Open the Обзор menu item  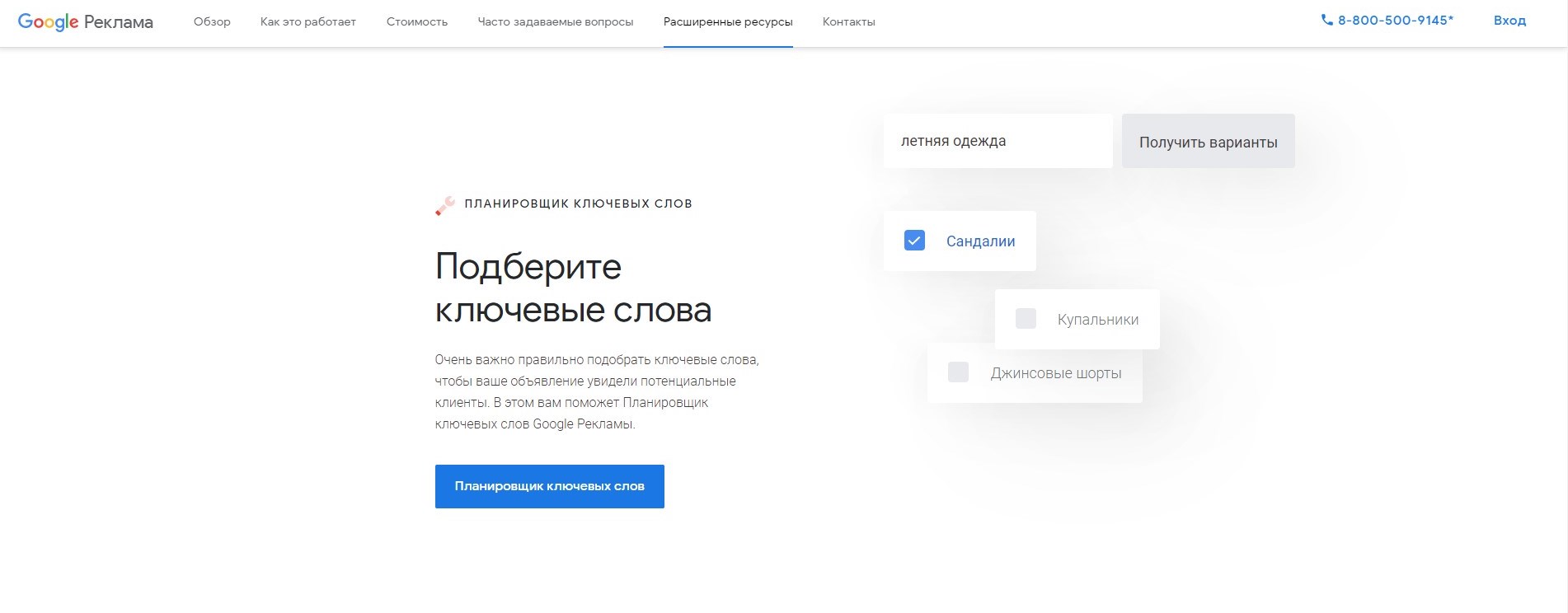pyautogui.click(x=212, y=22)
